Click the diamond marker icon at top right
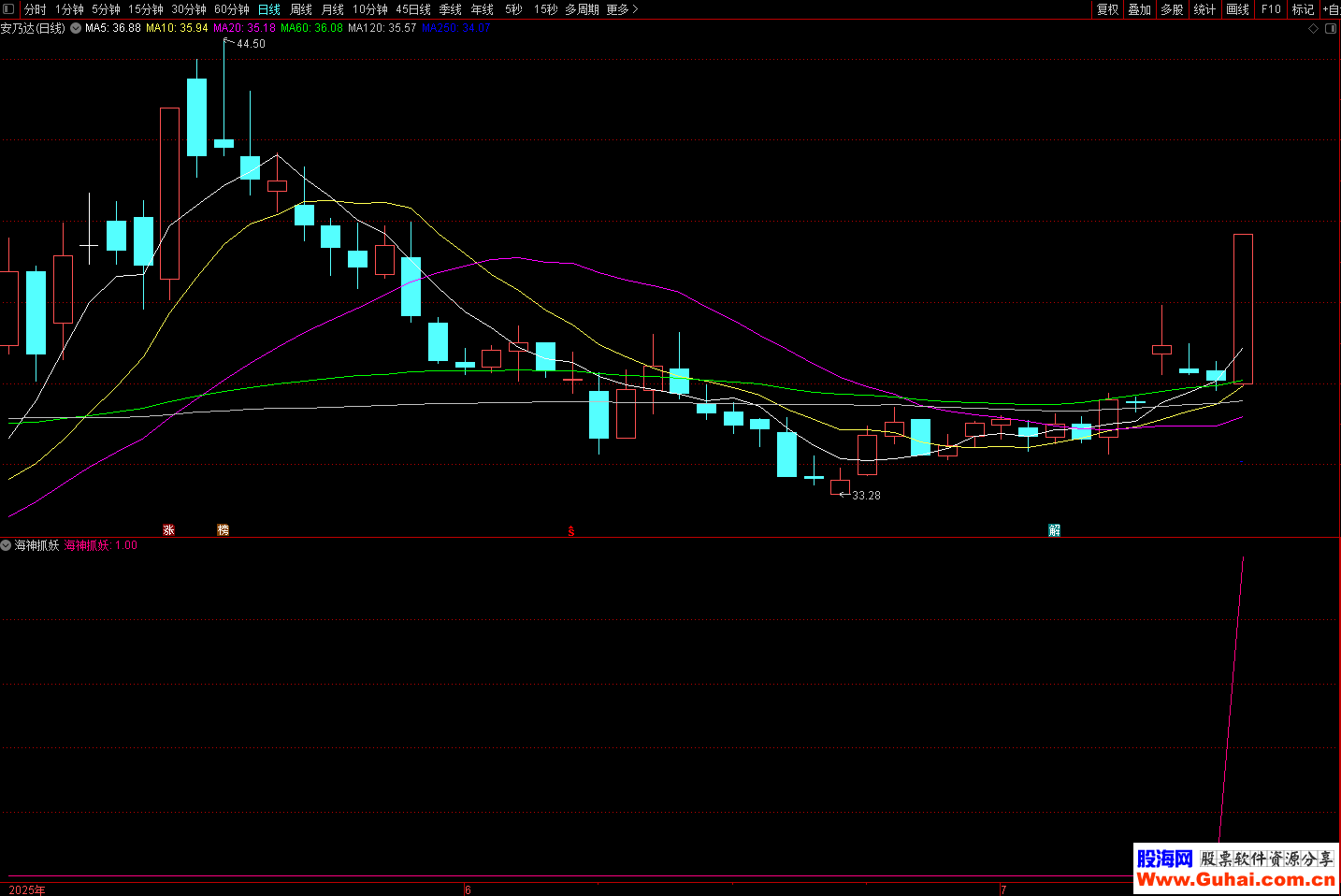 (x=1313, y=29)
